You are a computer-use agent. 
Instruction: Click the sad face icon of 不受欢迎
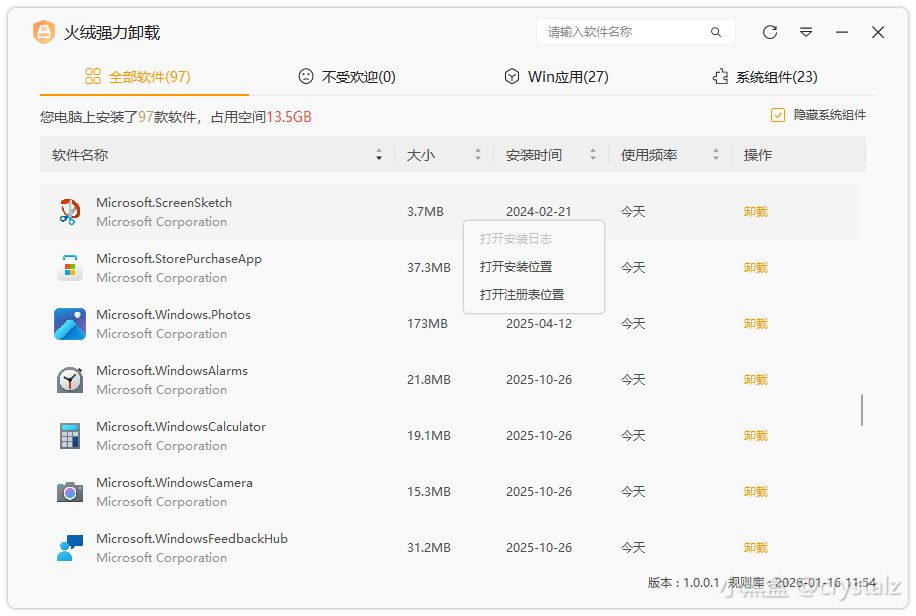(x=306, y=76)
